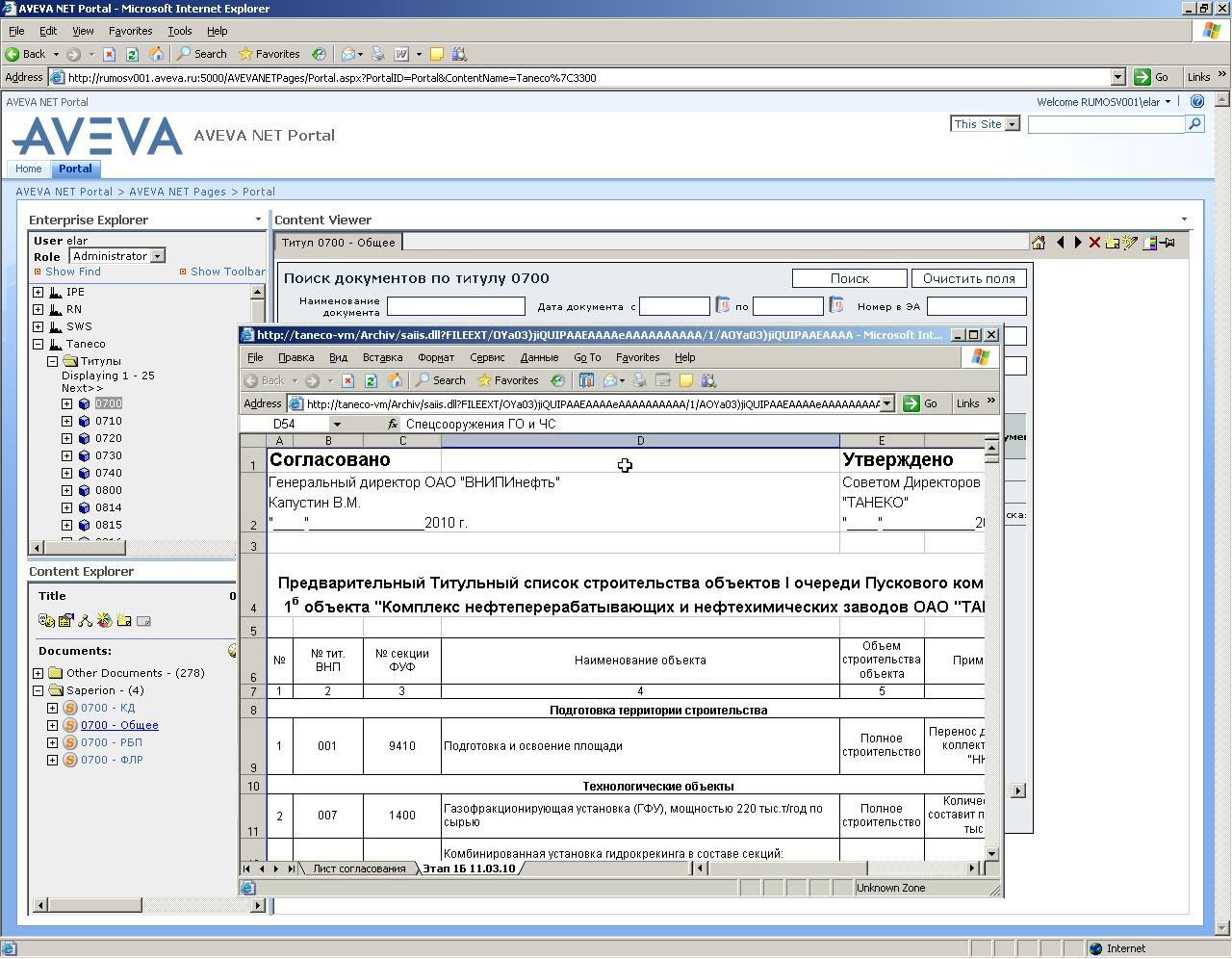1232x959 pixels.
Task: Select the Portal tab
Action: click(75, 168)
